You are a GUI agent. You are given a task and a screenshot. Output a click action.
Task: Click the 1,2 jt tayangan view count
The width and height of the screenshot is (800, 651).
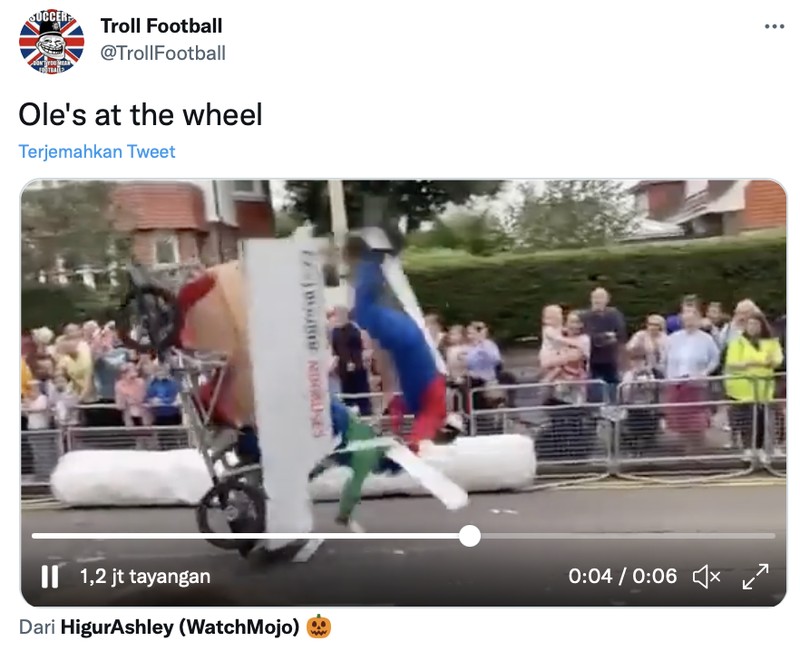[145, 577]
